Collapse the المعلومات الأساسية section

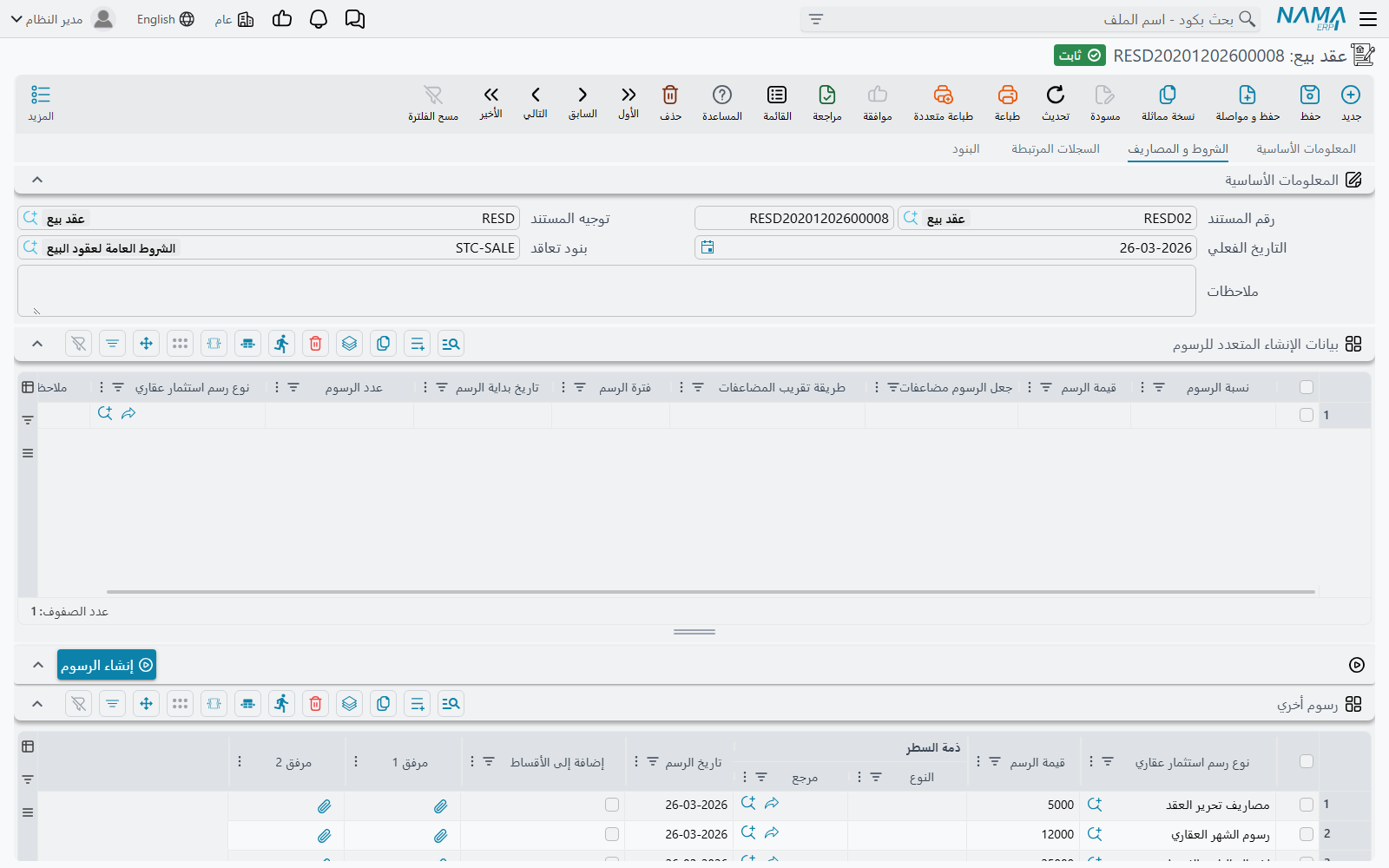(x=37, y=180)
